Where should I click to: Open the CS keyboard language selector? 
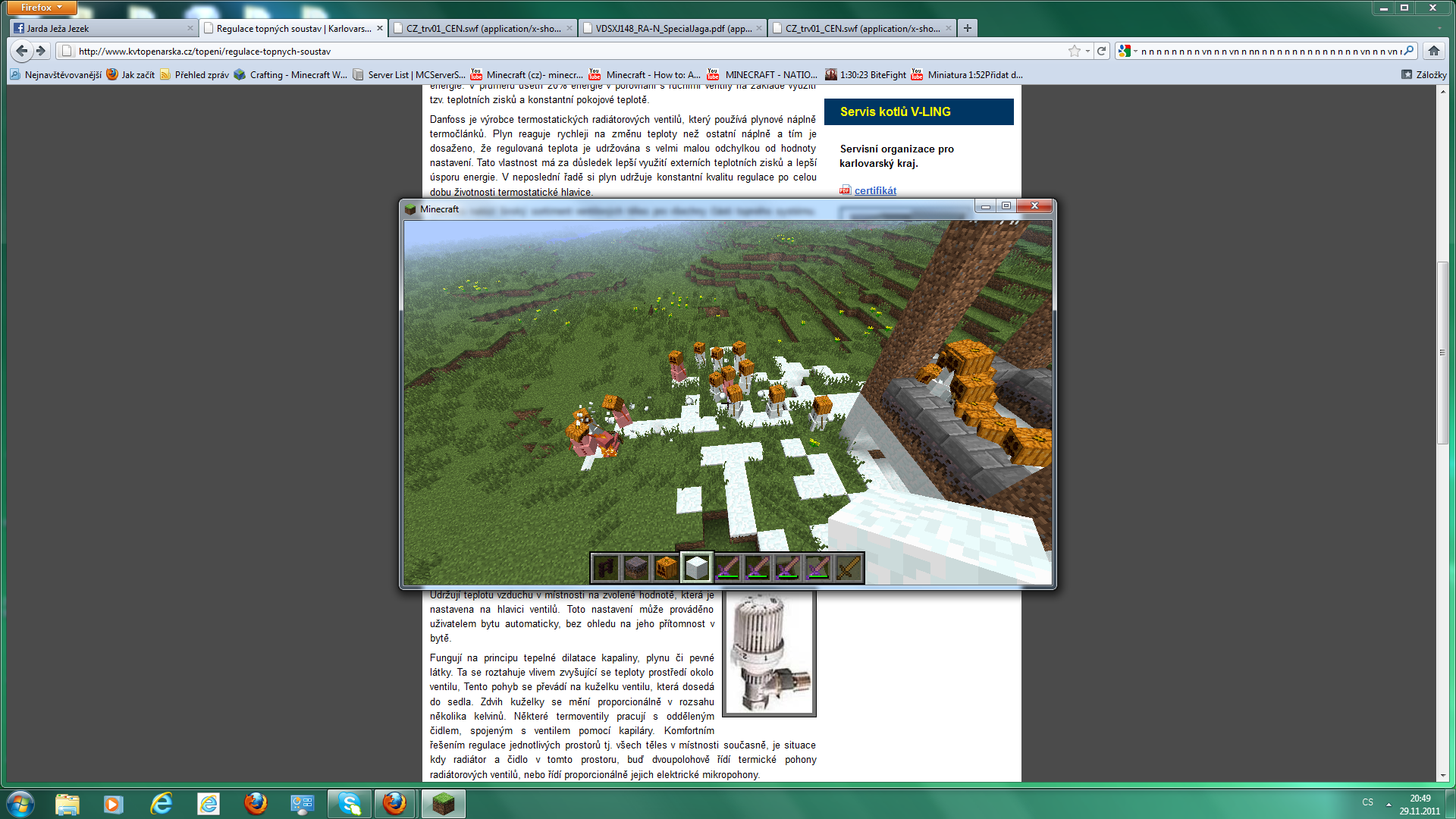1367,802
